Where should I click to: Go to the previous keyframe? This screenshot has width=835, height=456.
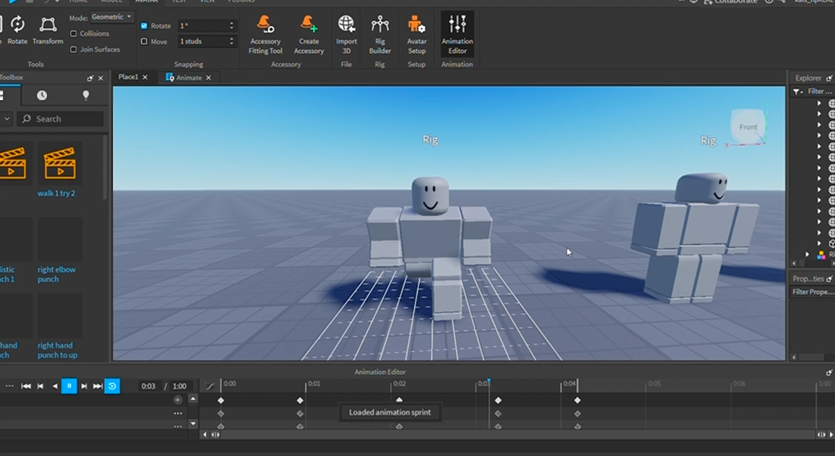(x=40, y=386)
